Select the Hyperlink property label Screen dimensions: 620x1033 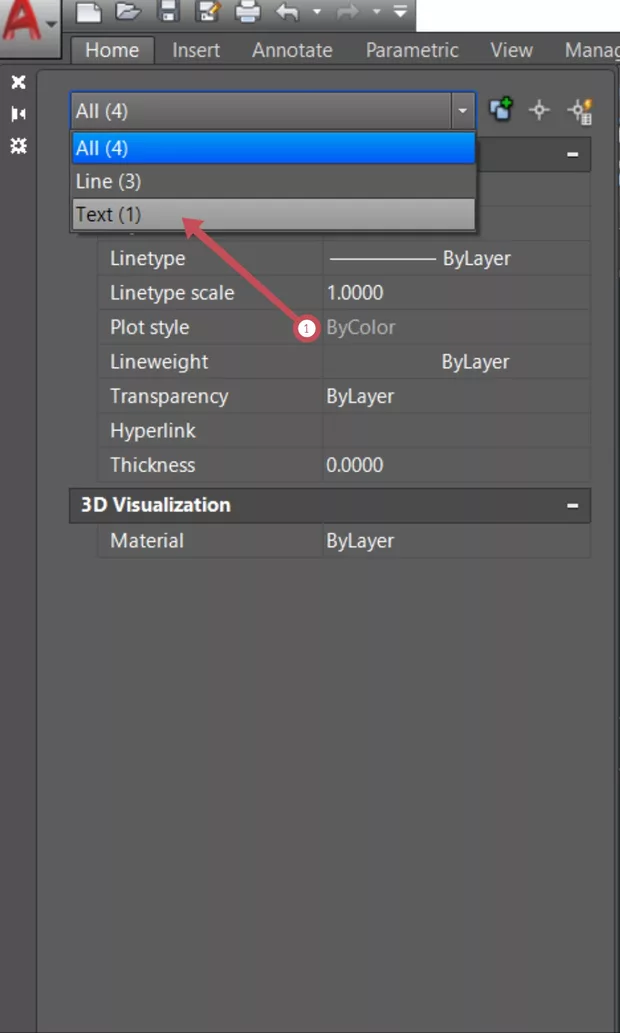point(153,431)
